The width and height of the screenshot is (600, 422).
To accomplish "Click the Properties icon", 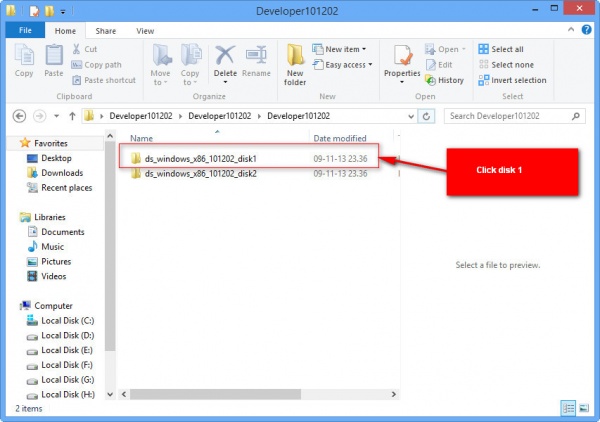I will (x=402, y=55).
